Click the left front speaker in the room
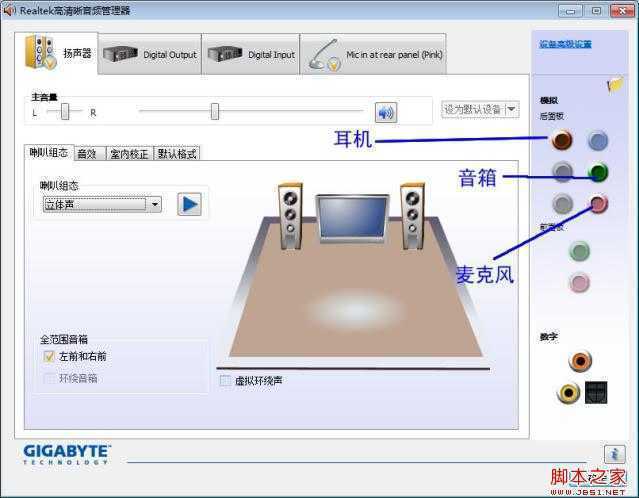 (x=291, y=216)
